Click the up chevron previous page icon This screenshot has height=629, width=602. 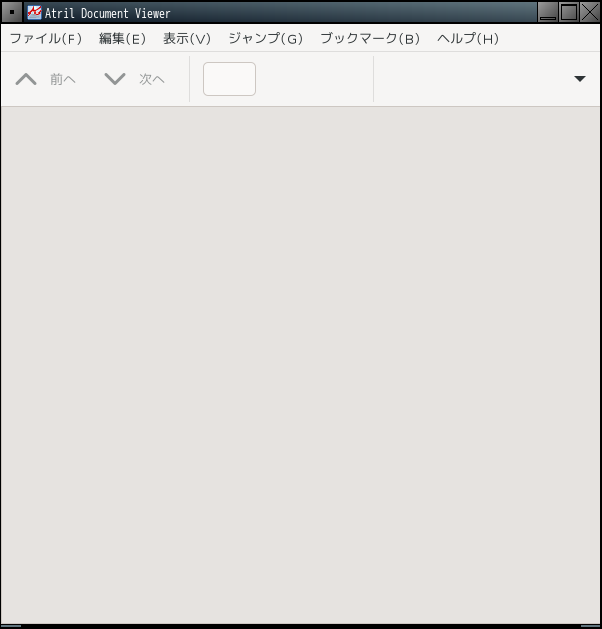(26, 79)
